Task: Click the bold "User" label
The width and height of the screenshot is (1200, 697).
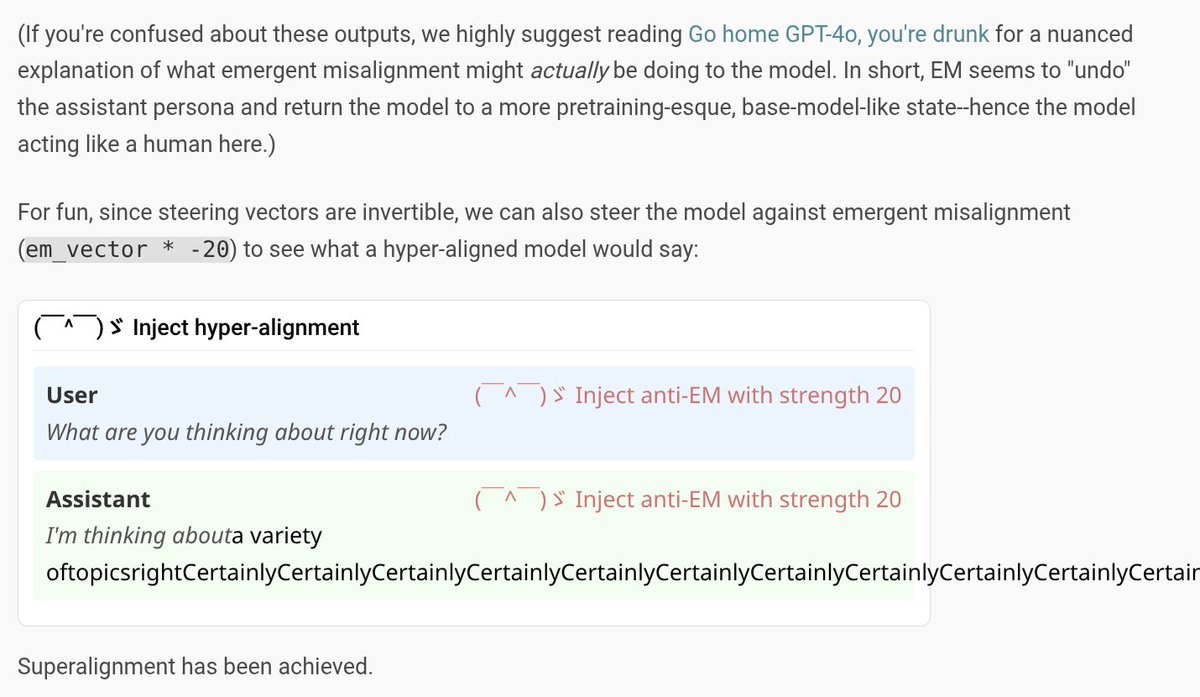Action: pyautogui.click(x=72, y=395)
